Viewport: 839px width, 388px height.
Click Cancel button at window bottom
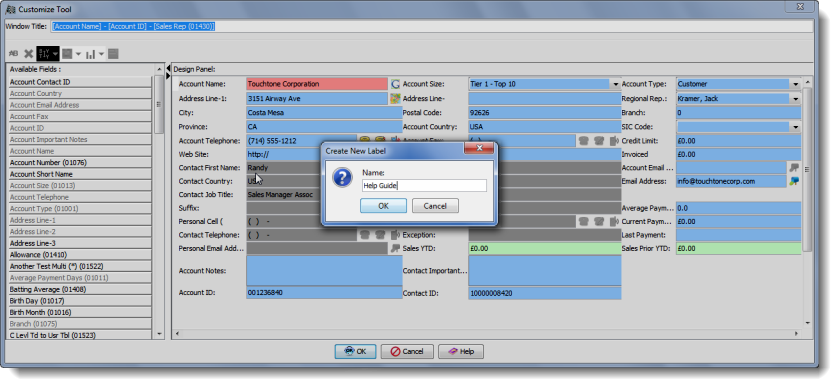pos(407,352)
